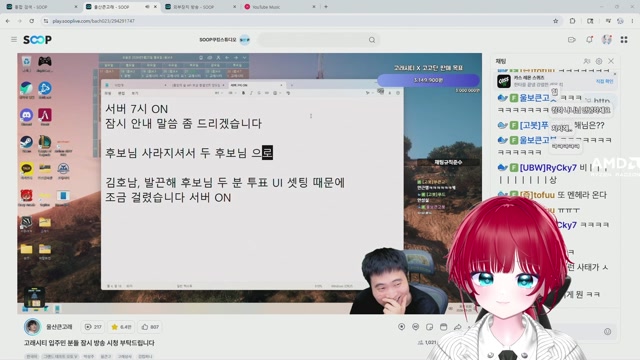Viewport: 640px width, 360px height.
Task: Click the sticker icon below the player
Action: [x=429, y=327]
